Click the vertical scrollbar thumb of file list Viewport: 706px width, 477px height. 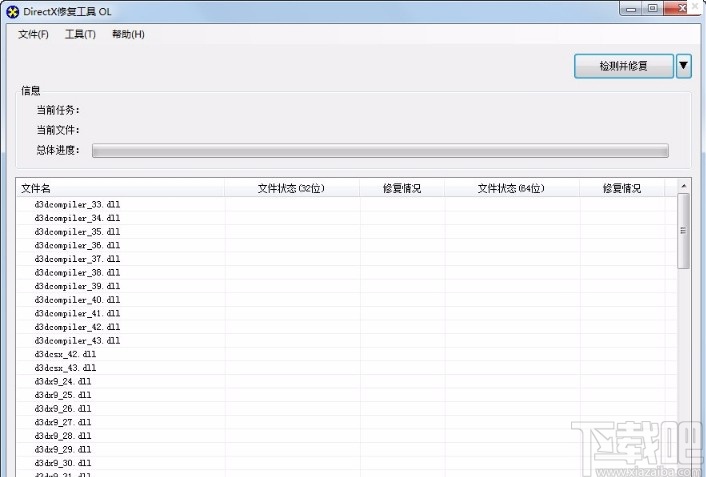coord(683,231)
